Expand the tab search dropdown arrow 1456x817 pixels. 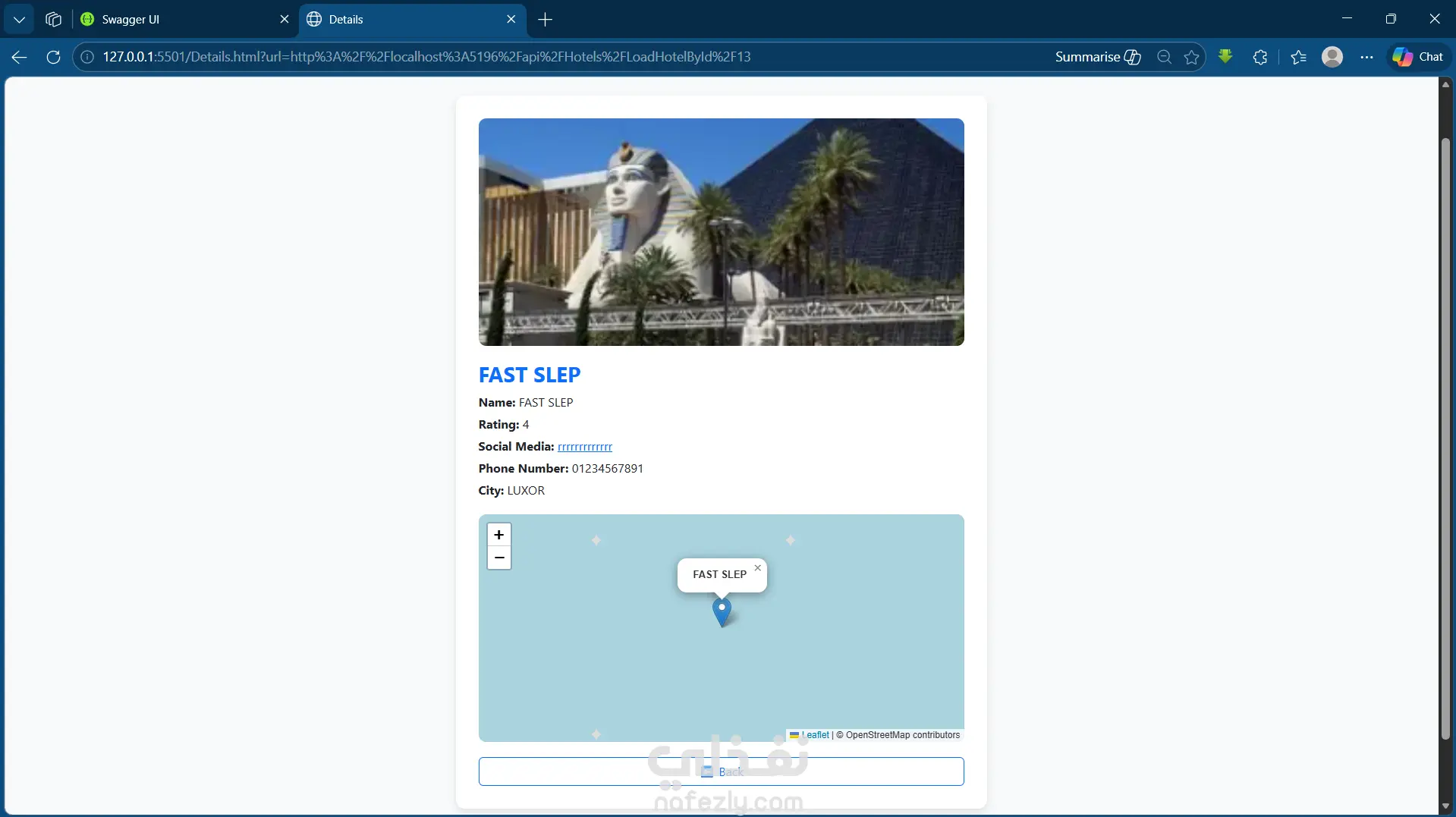[x=19, y=20]
